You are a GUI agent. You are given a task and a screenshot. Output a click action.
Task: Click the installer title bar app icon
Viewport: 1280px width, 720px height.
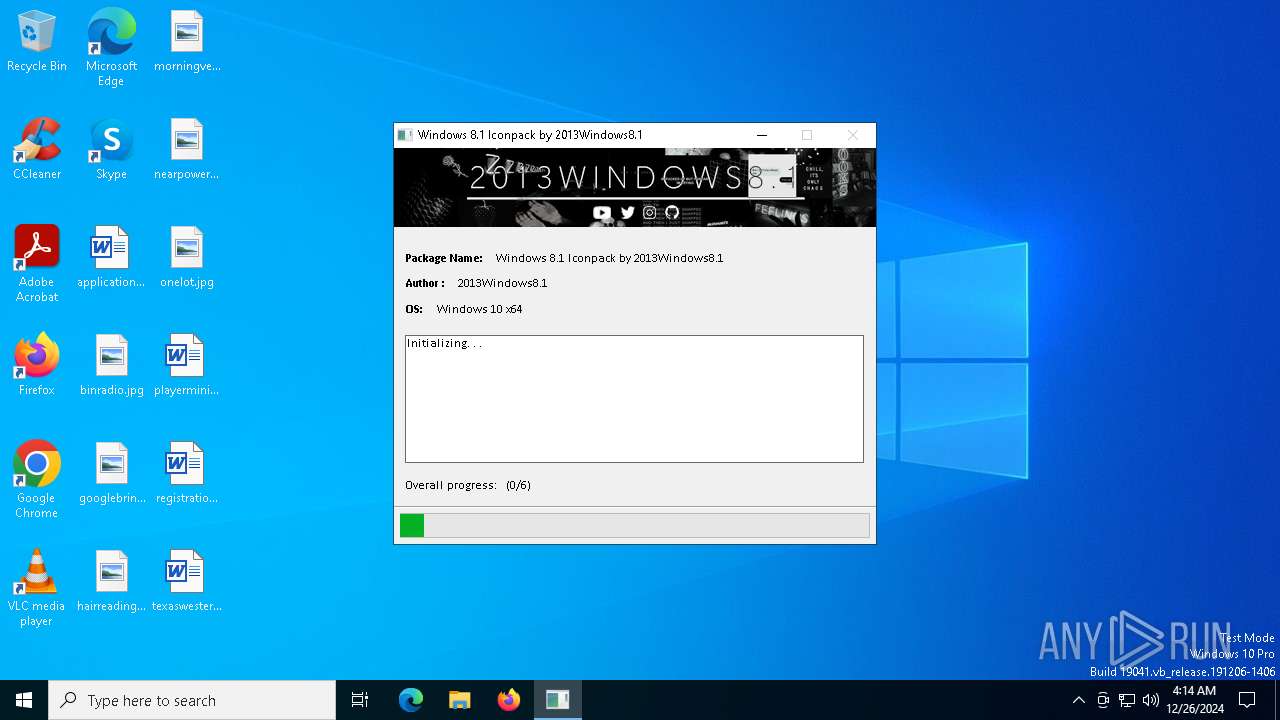[405, 135]
